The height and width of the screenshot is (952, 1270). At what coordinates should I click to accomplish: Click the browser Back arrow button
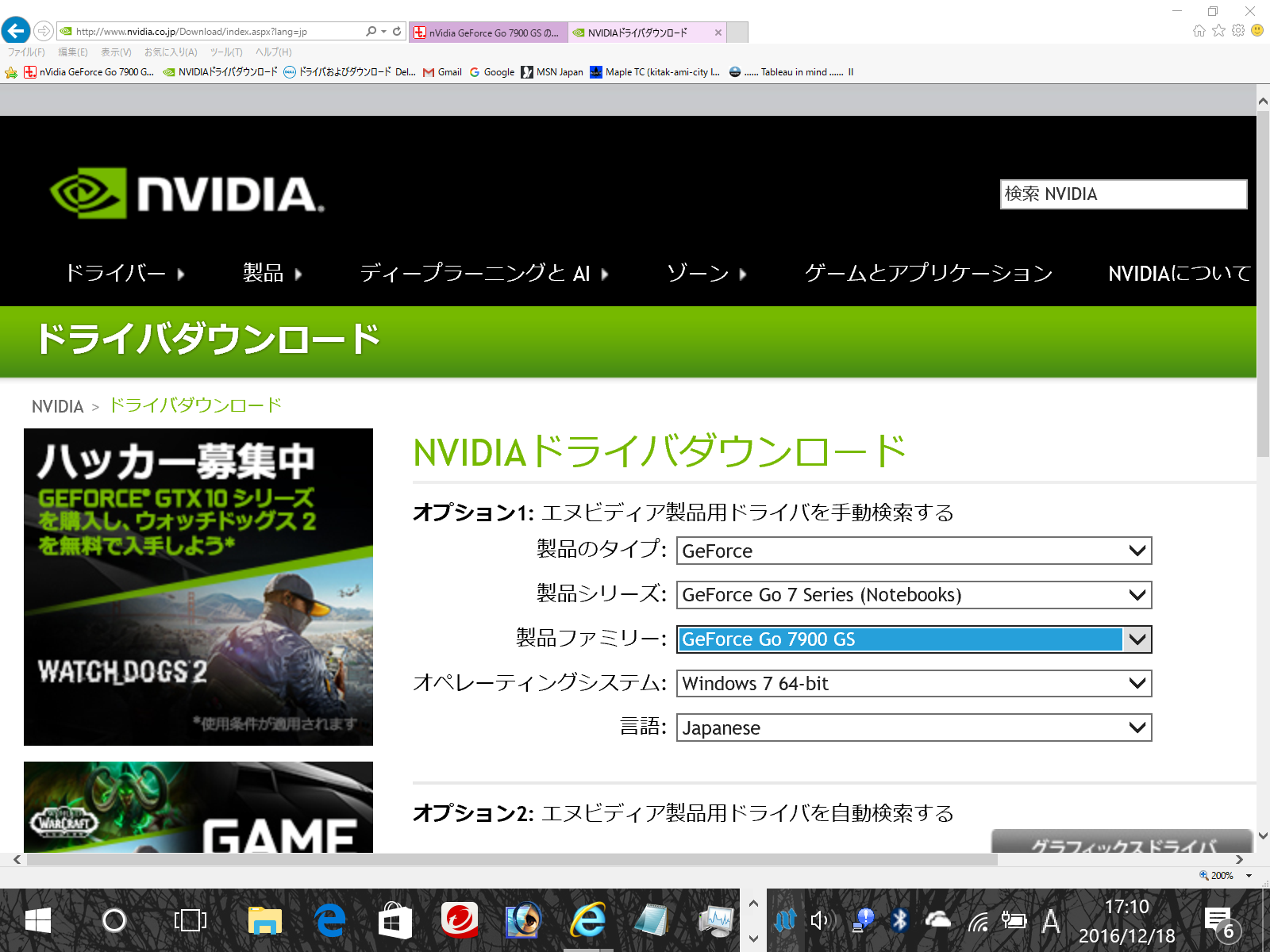pyautogui.click(x=16, y=31)
